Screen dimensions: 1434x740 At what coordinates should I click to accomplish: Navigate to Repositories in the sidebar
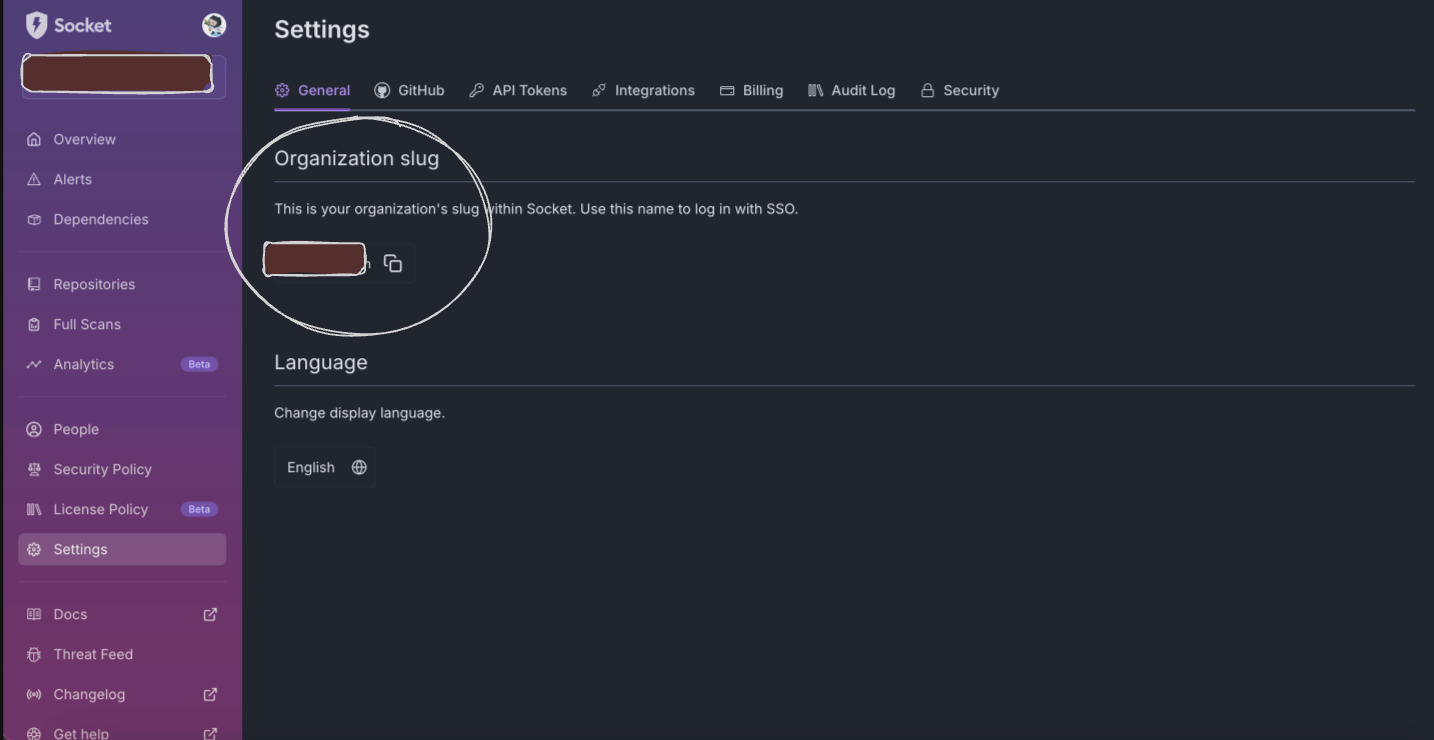point(94,284)
